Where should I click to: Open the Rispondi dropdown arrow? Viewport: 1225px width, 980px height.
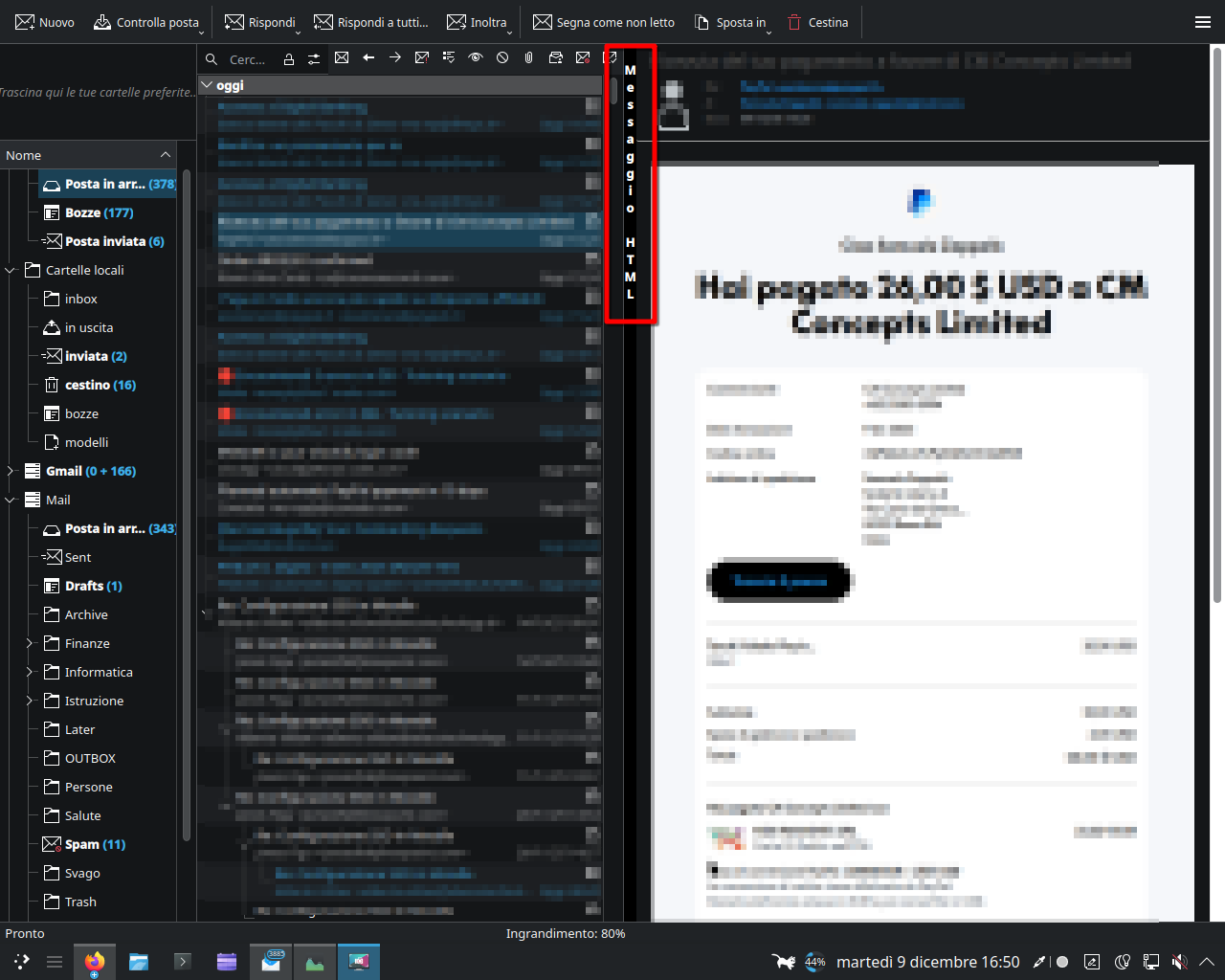pyautogui.click(x=298, y=32)
